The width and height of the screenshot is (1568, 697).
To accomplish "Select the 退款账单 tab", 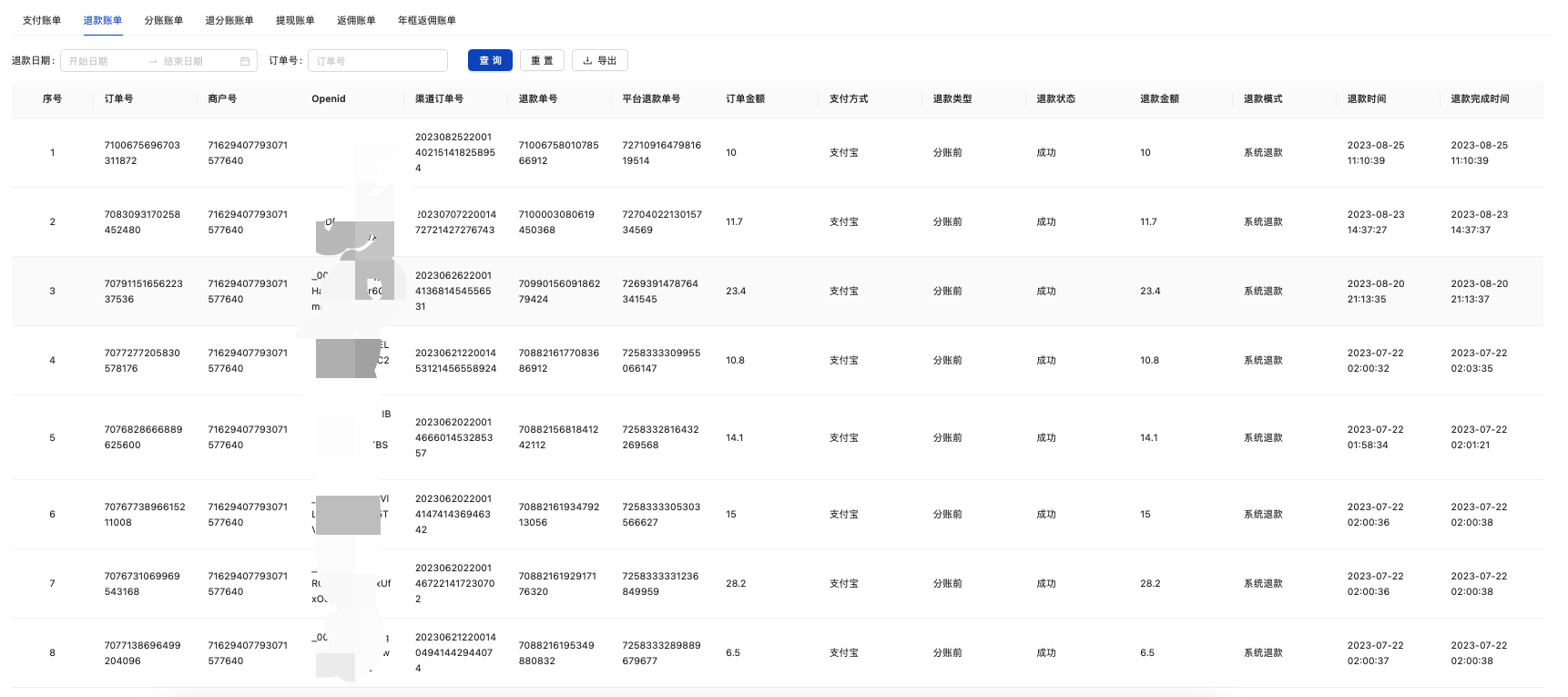I will pyautogui.click(x=103, y=20).
